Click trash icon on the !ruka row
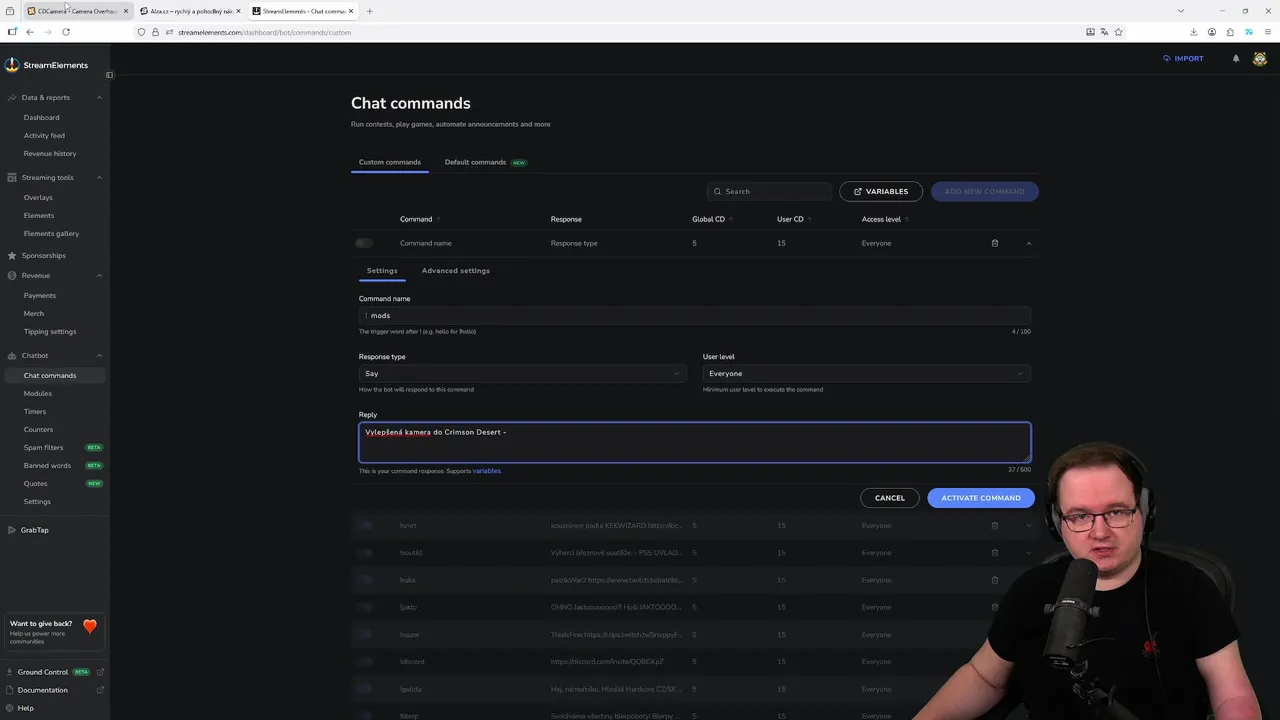Viewport: 1280px width, 720px height. pyautogui.click(x=995, y=580)
